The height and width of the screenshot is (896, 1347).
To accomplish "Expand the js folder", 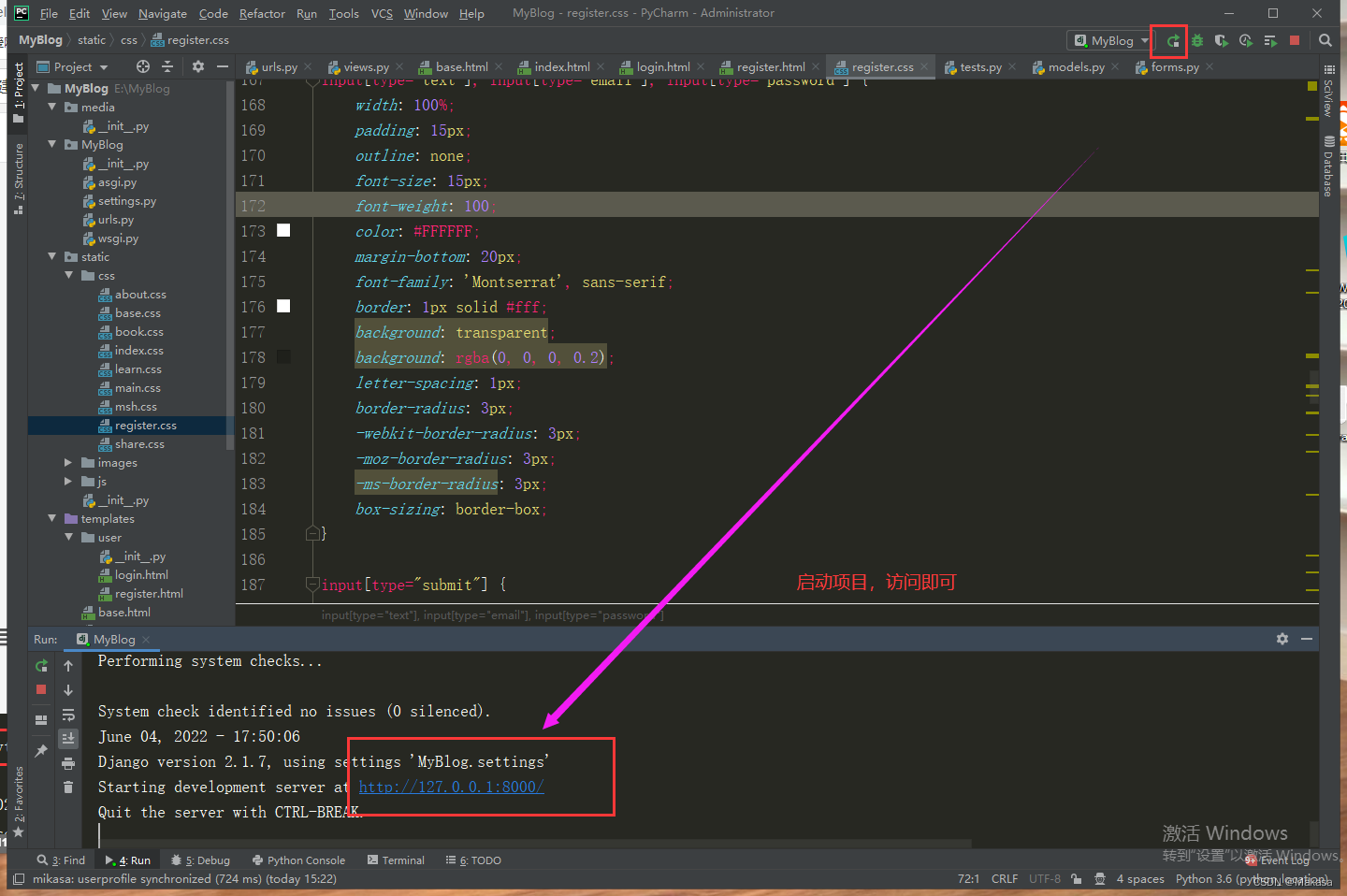I will click(x=68, y=481).
